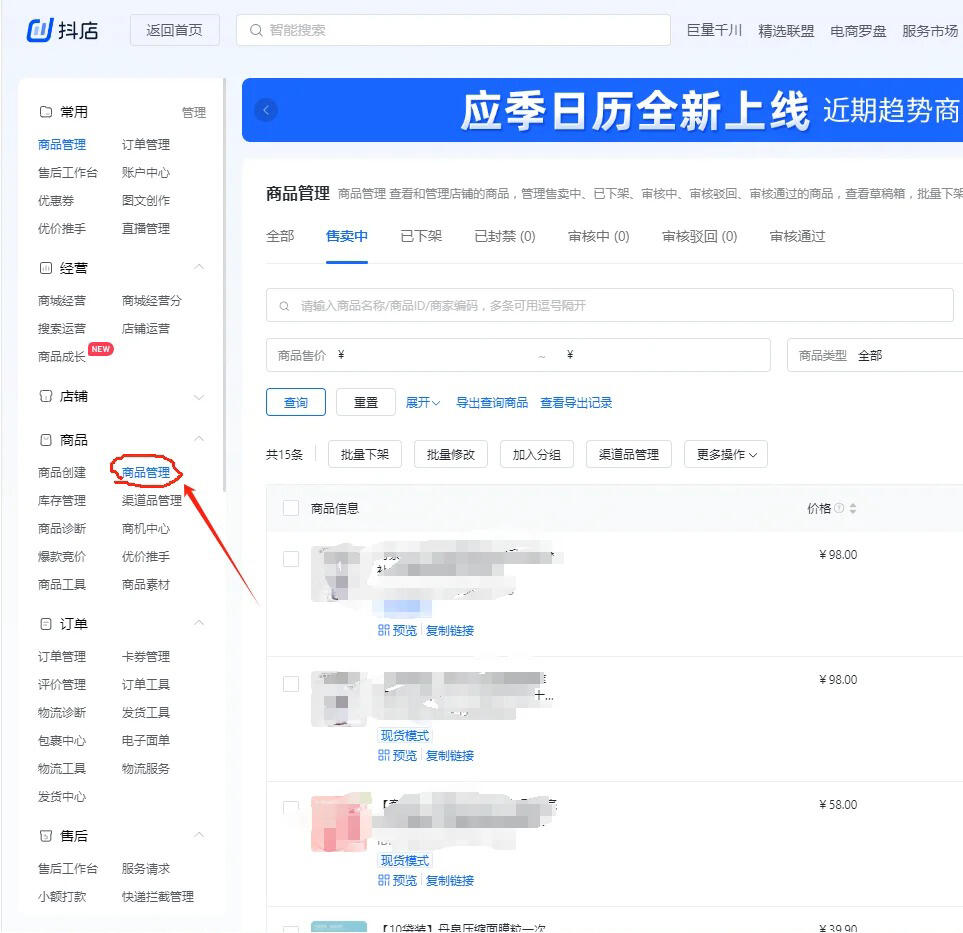Switch to the 审核中 (0) tab
This screenshot has width=963, height=933.
coord(599,236)
